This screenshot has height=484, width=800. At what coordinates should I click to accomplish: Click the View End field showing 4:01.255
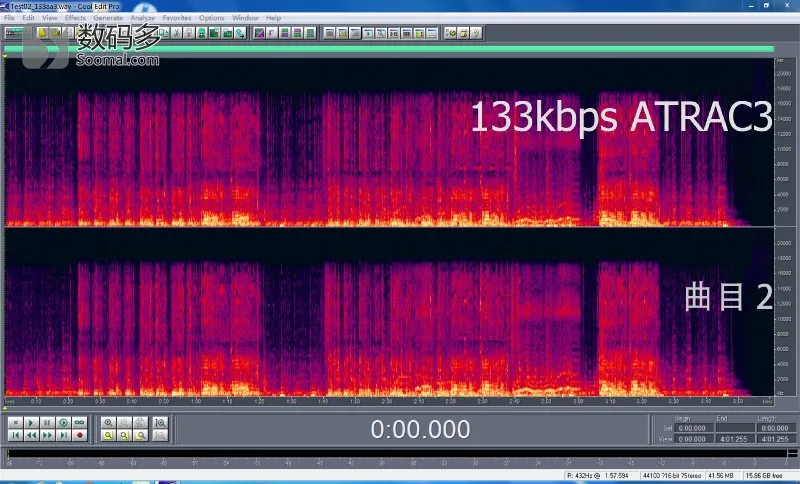(735, 439)
